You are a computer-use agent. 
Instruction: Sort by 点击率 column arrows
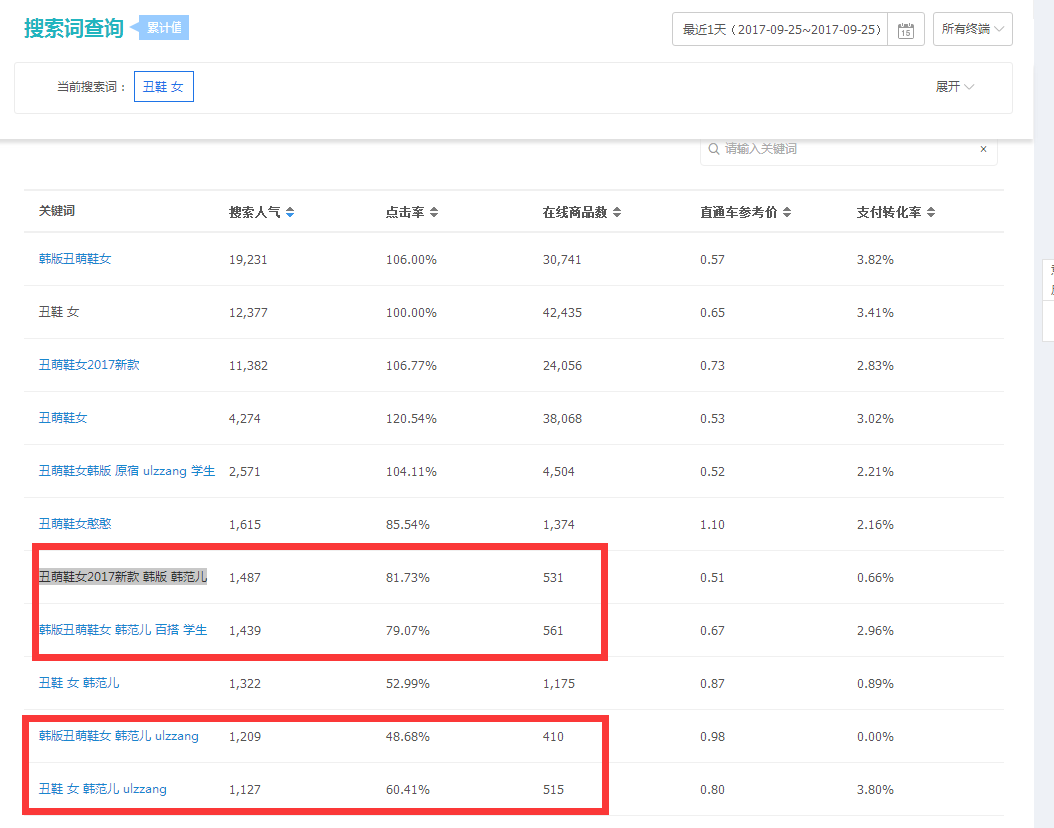tap(434, 212)
